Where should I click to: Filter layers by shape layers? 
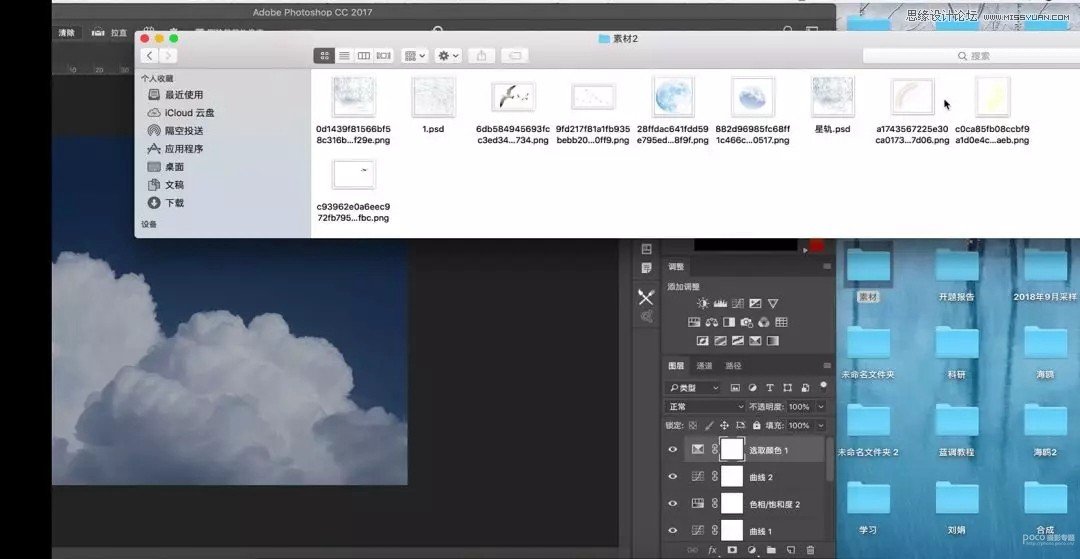787,388
